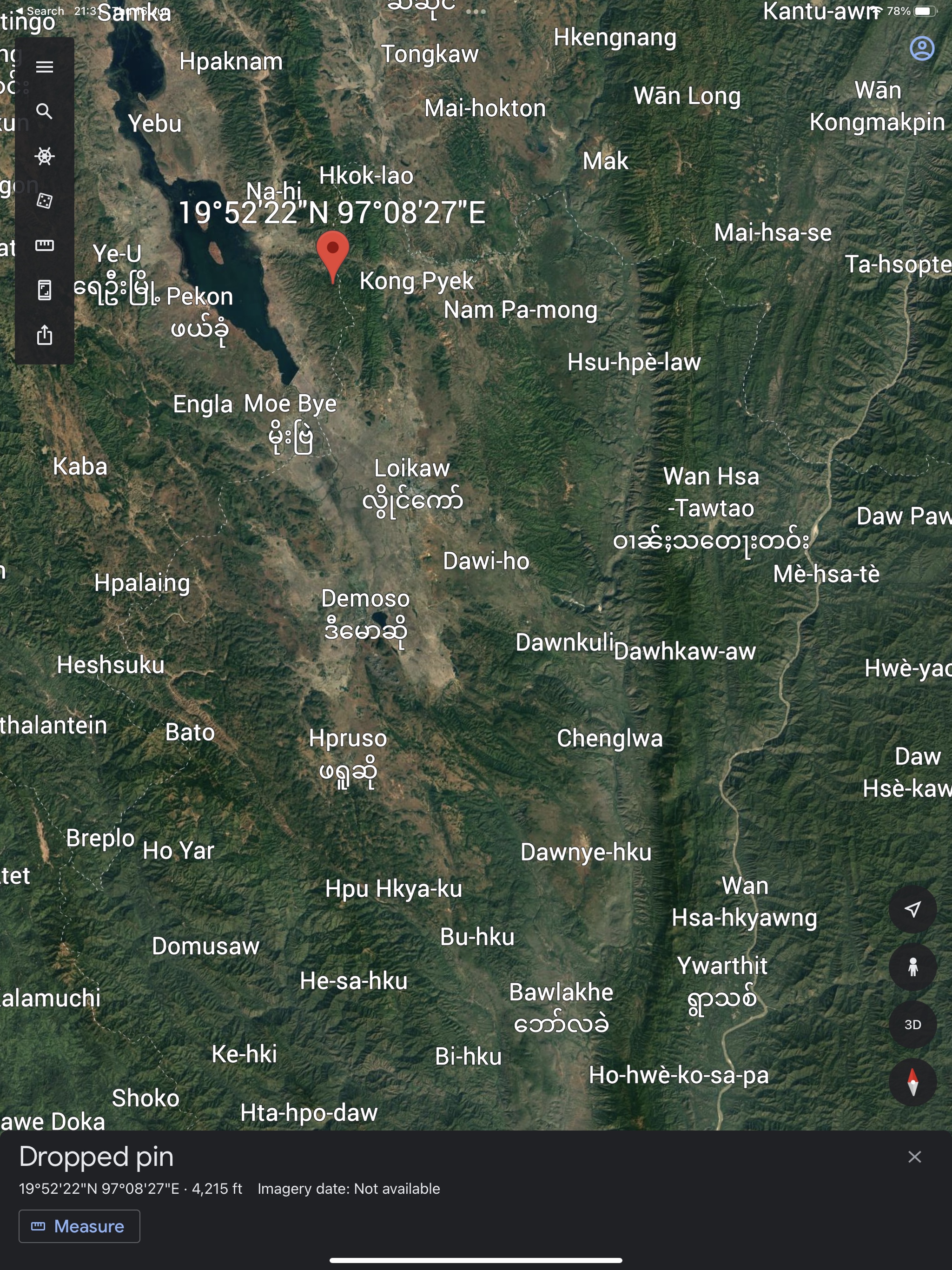Image resolution: width=952 pixels, height=1270 pixels.
Task: Tap the coordinates label above the pin
Action: (332, 213)
